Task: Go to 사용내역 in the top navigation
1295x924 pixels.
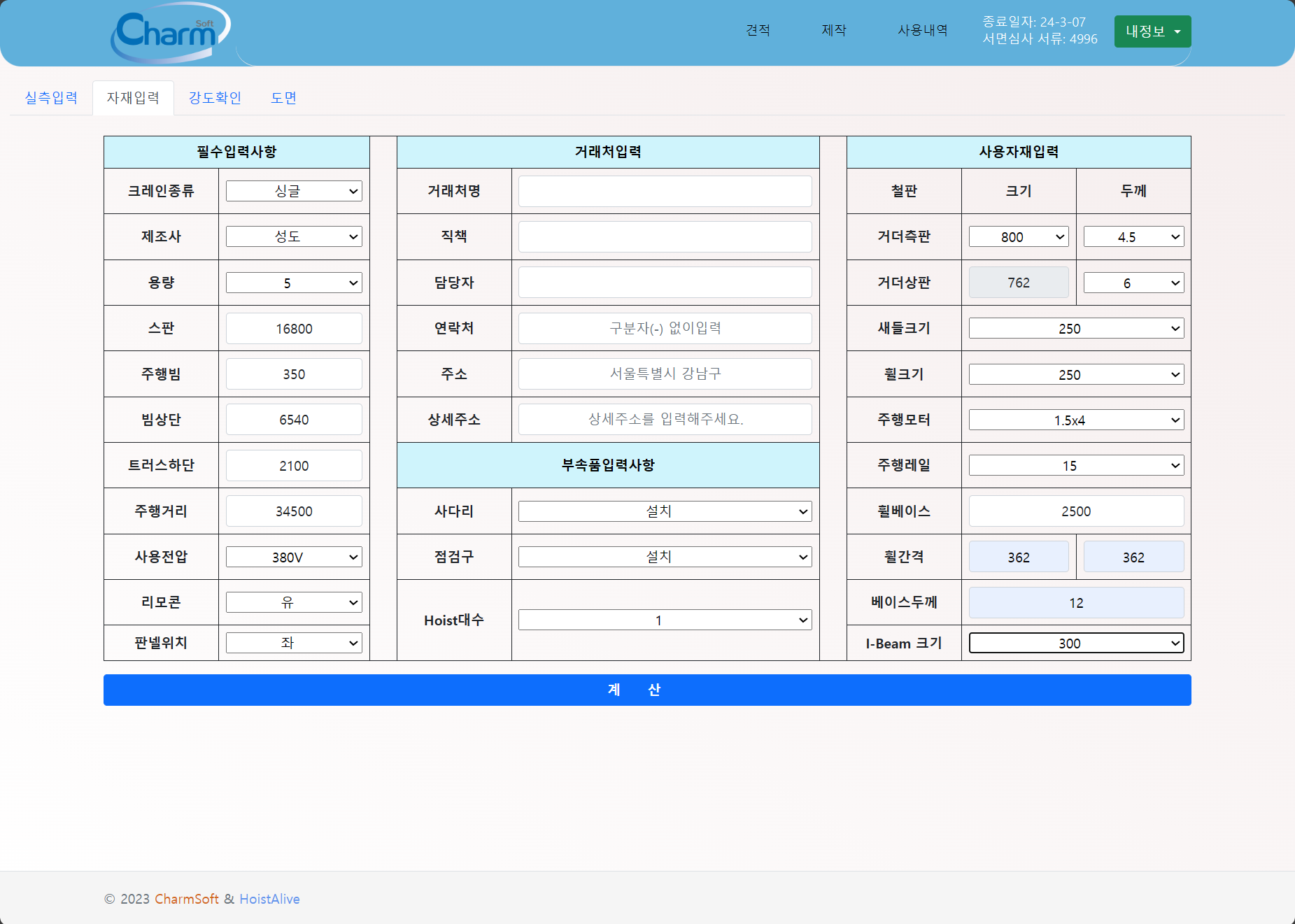Action: (x=922, y=30)
